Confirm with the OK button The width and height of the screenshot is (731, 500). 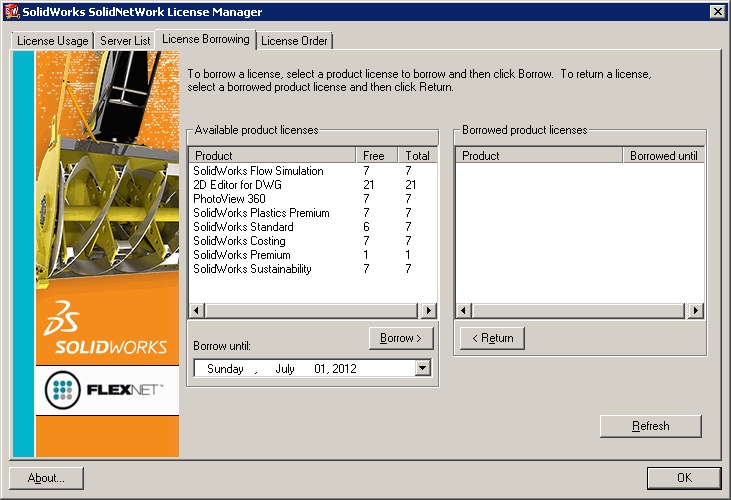684,478
